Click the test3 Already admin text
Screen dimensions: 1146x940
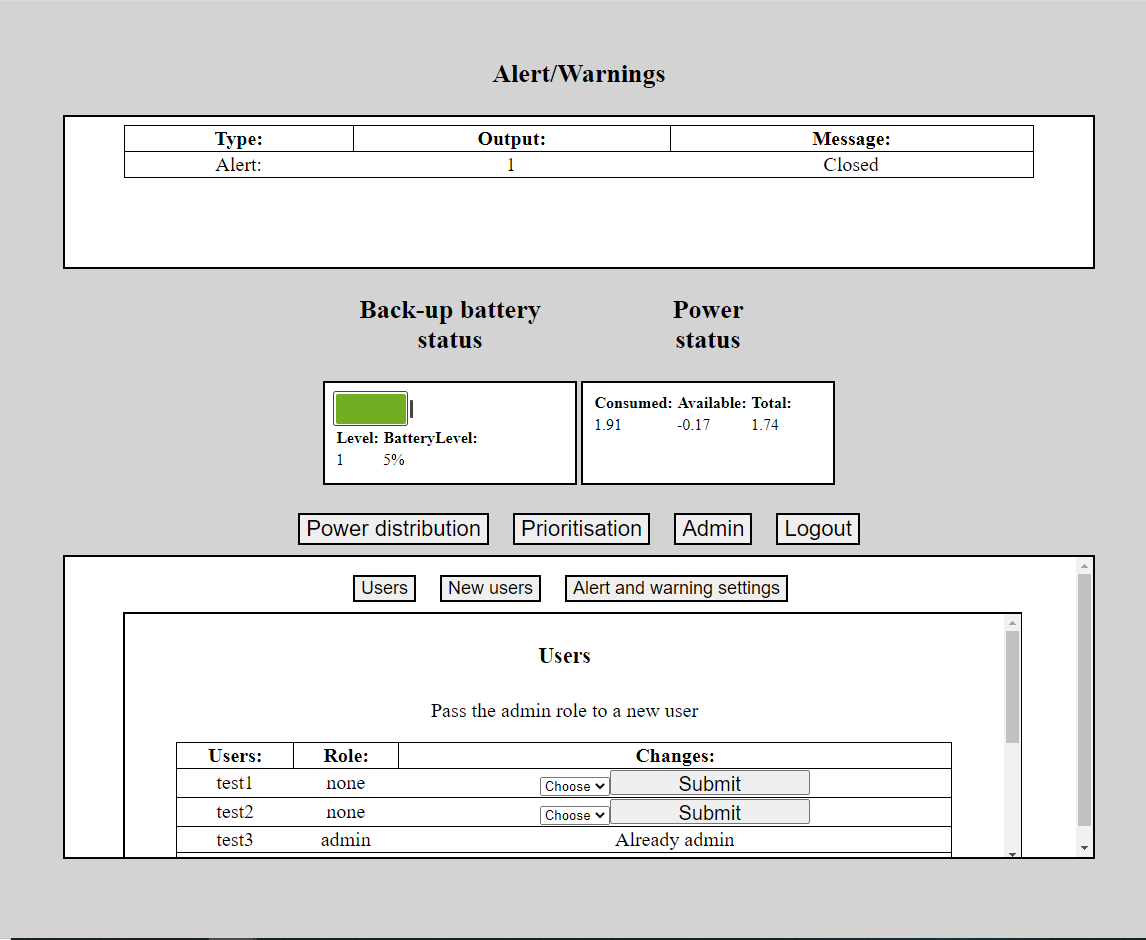[674, 840]
